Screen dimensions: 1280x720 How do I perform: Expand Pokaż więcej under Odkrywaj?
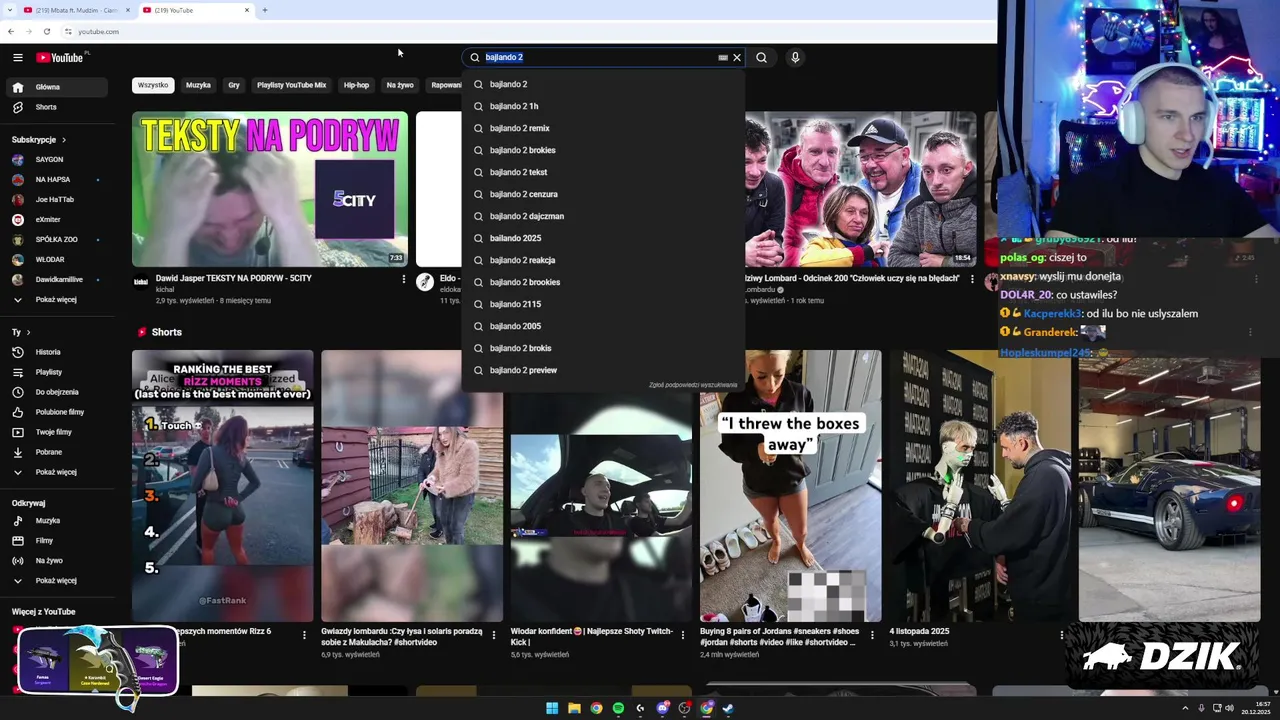[x=58, y=581]
